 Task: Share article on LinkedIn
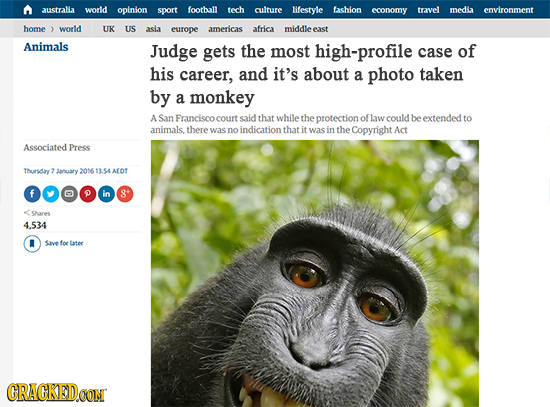(106, 194)
